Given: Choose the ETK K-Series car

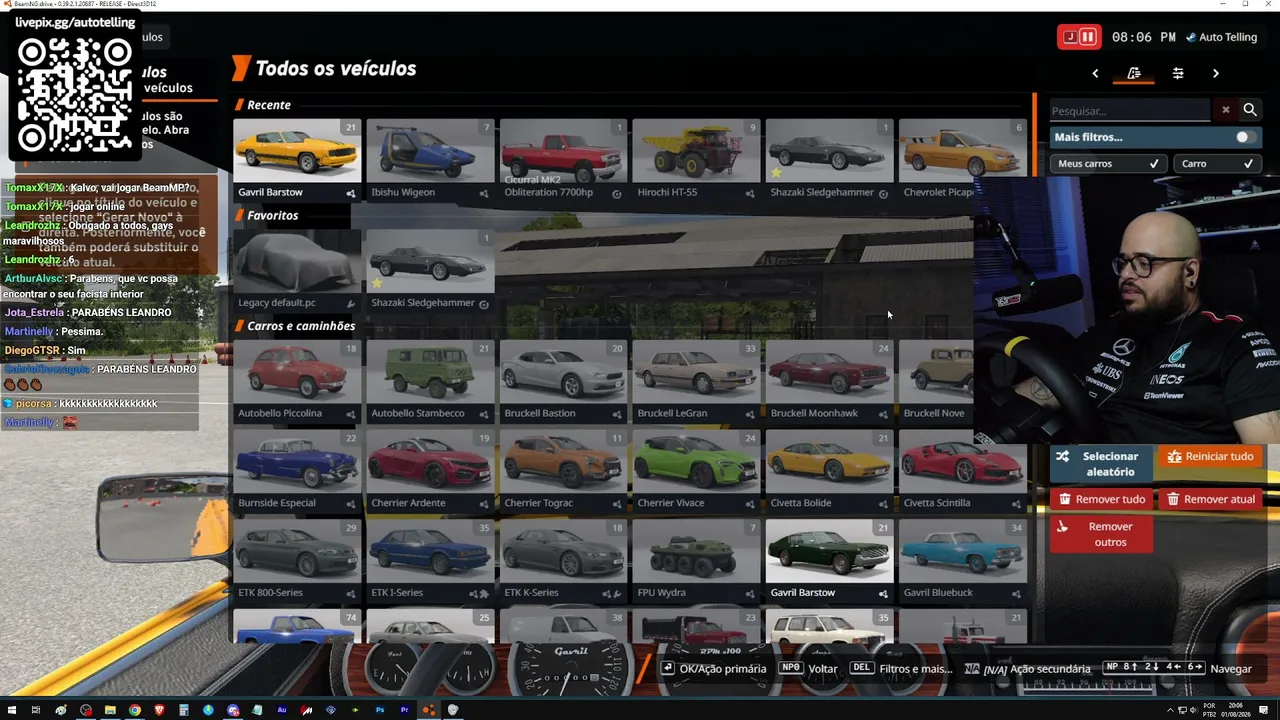Looking at the screenshot, I should (563, 561).
